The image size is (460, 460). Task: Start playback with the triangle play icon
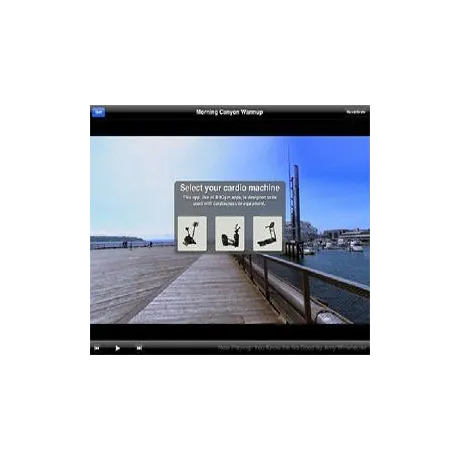point(117,348)
